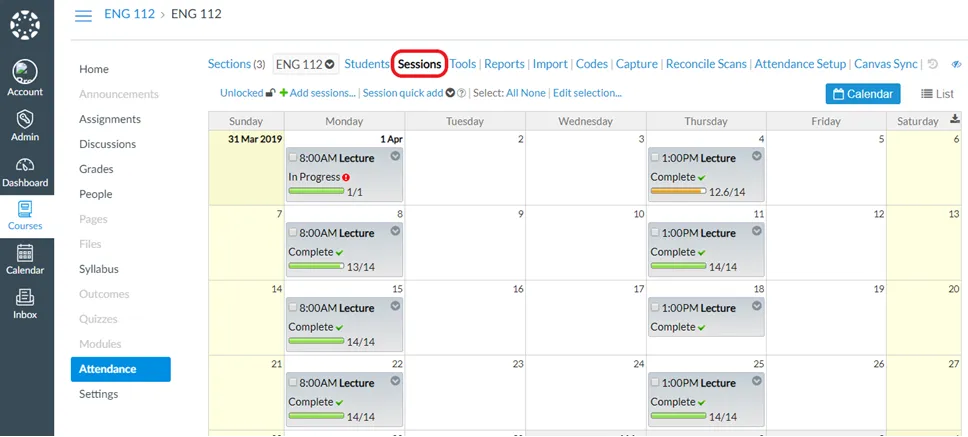Screen dimensions: 968x437
Task: Go to the Dashboard speedometer icon
Action: [x=25, y=165]
